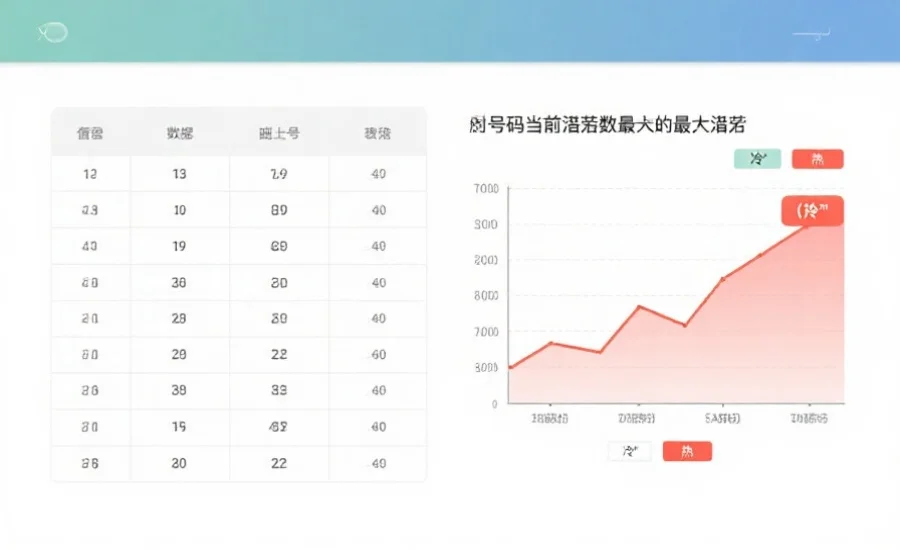Click the logo icon in the header
The image size is (900, 550).
tap(52, 32)
